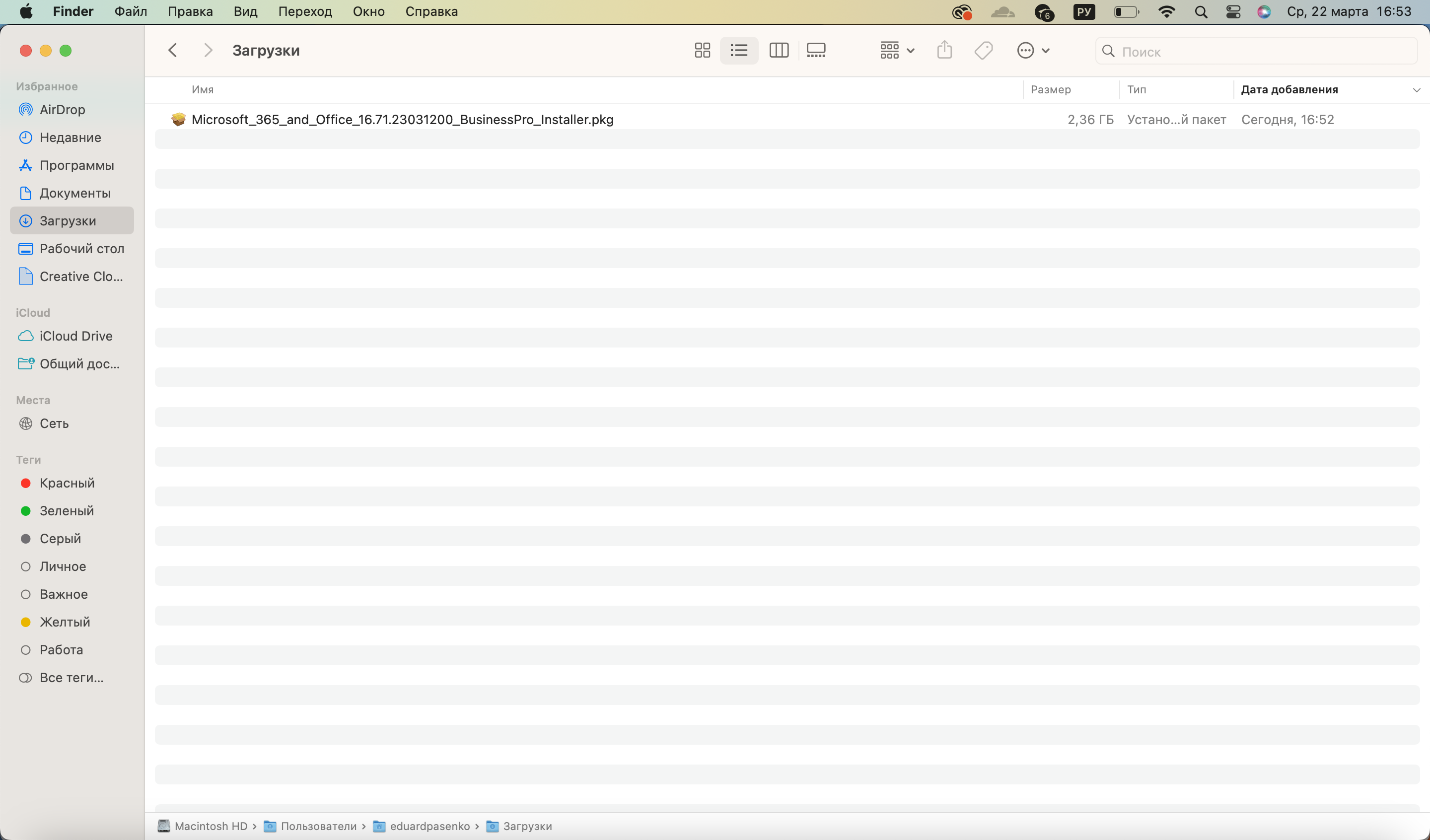The image size is (1430, 840).
Task: Click the Share toolbar icon
Action: pos(944,51)
